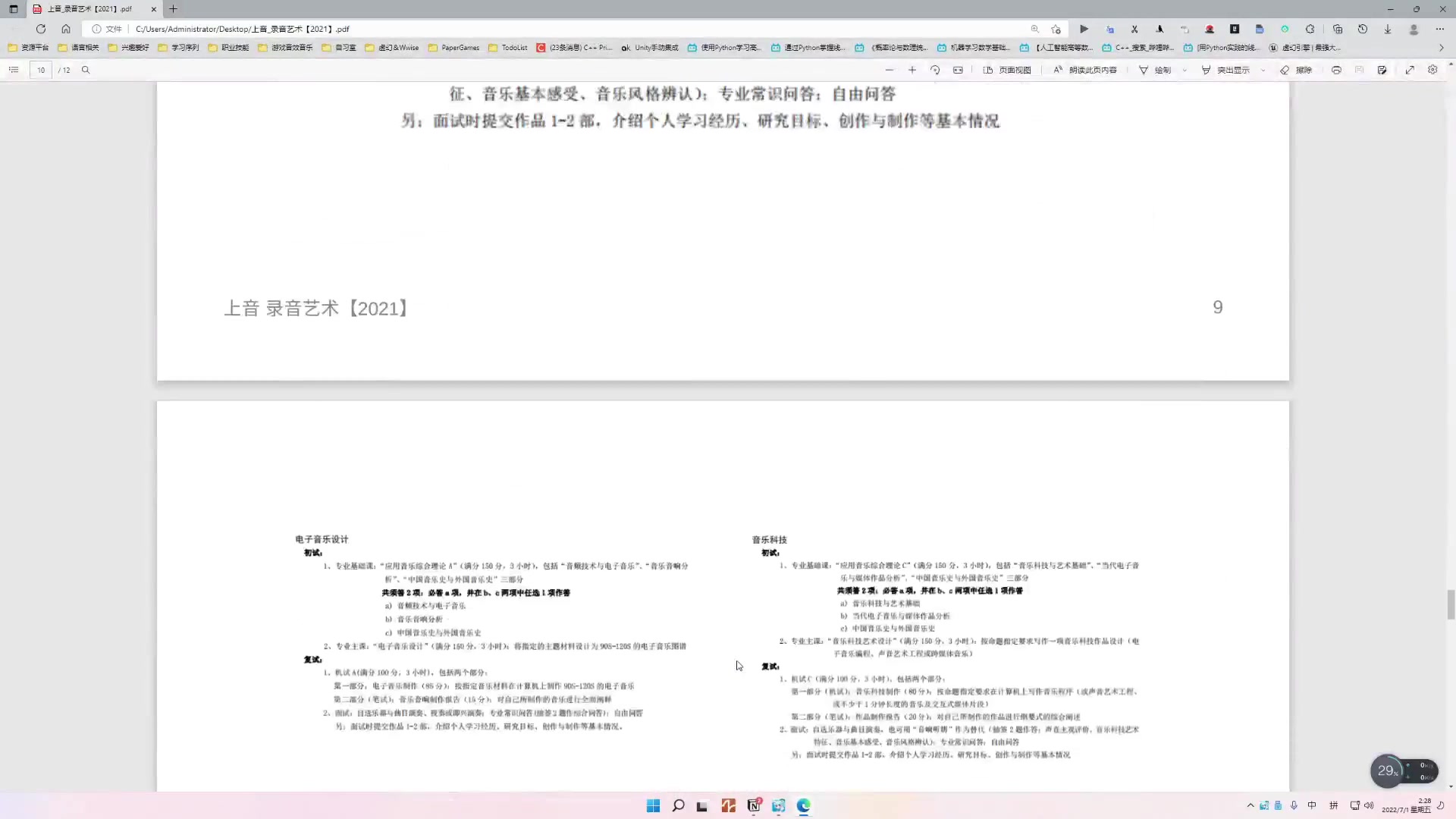Expand the 突出显示 highlight color dropdown
This screenshot has width=1456, height=819.
point(1263,70)
